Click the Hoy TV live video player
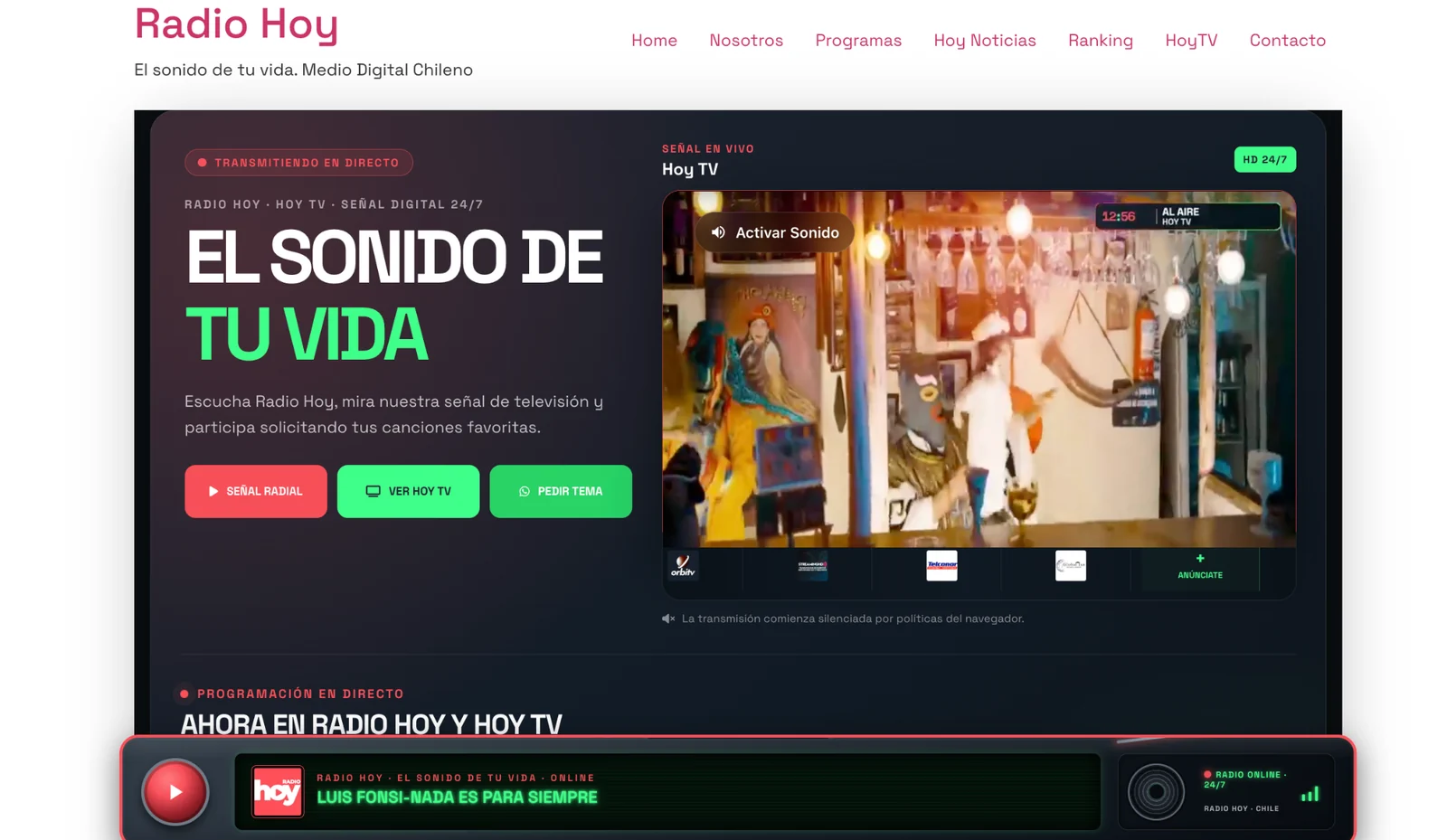 (x=979, y=368)
